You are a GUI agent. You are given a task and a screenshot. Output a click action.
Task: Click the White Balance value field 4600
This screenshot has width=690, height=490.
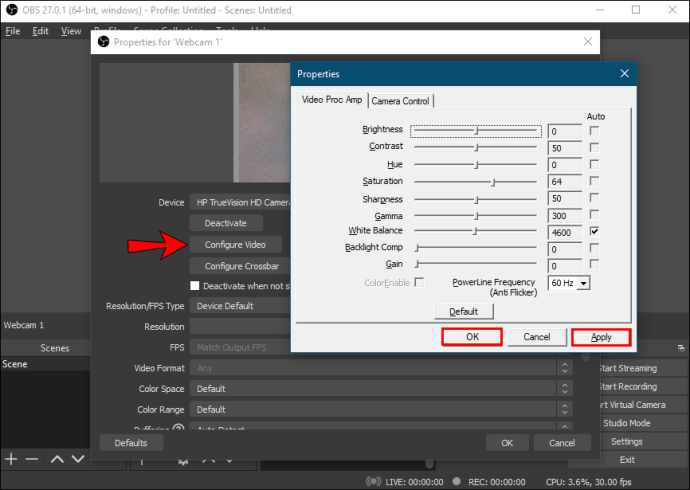coord(565,233)
